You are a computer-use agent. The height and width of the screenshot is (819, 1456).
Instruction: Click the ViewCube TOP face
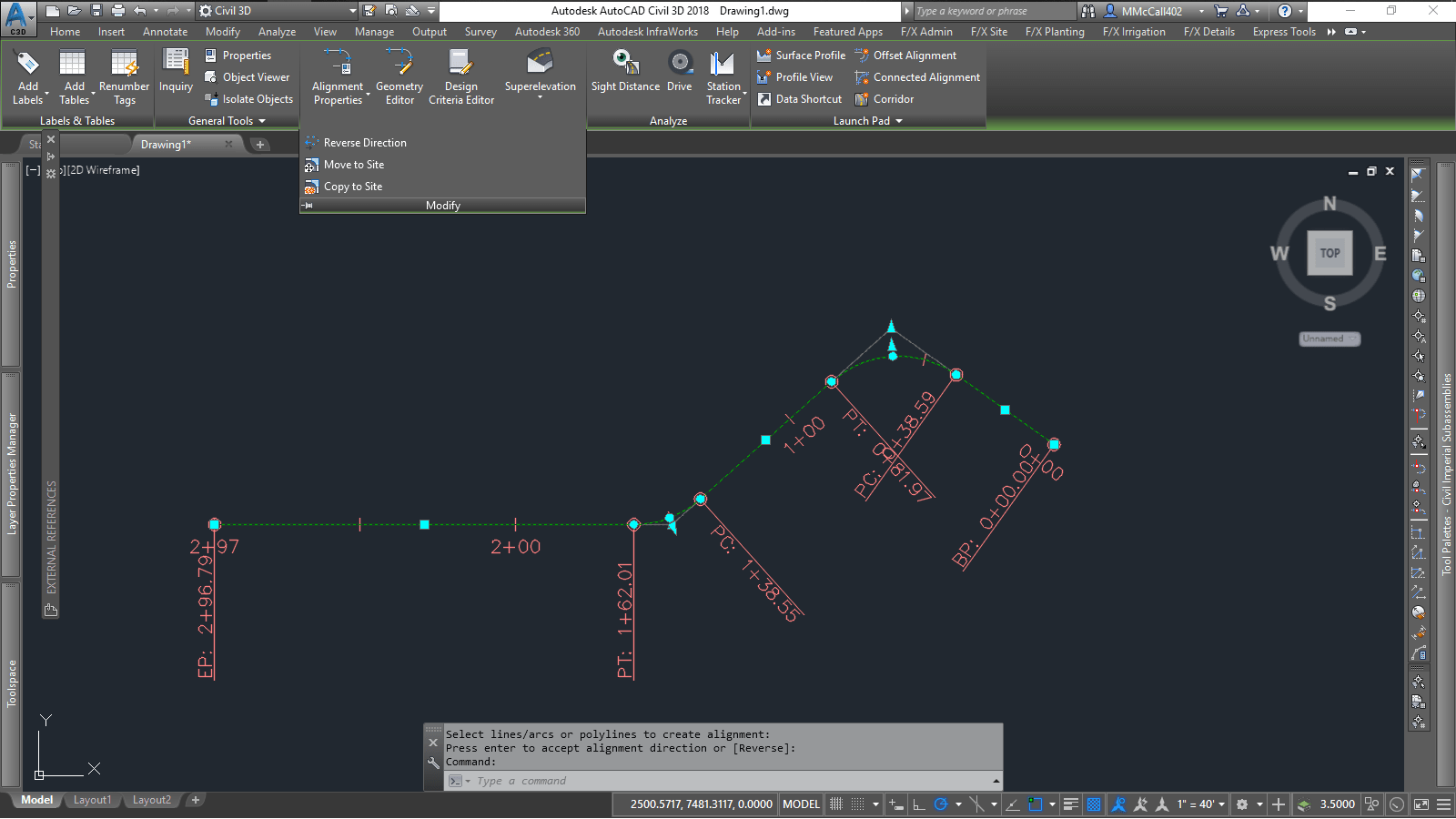click(1330, 253)
